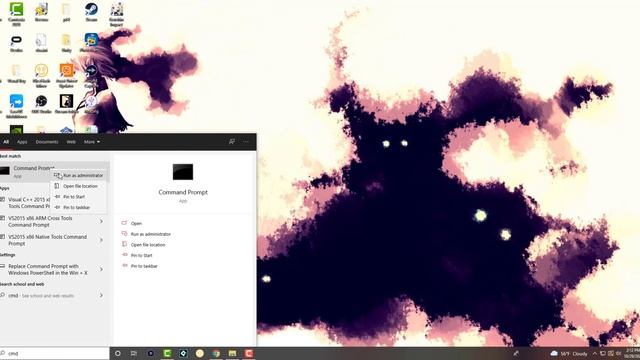Open the red Camtasia recorder taskbar icon

(x=249, y=353)
